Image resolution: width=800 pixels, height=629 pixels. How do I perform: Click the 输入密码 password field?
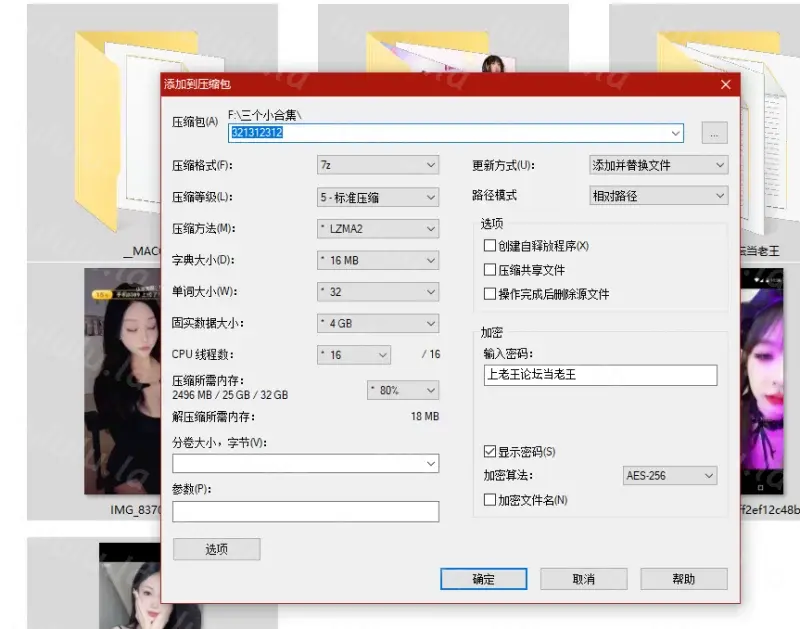[598, 375]
